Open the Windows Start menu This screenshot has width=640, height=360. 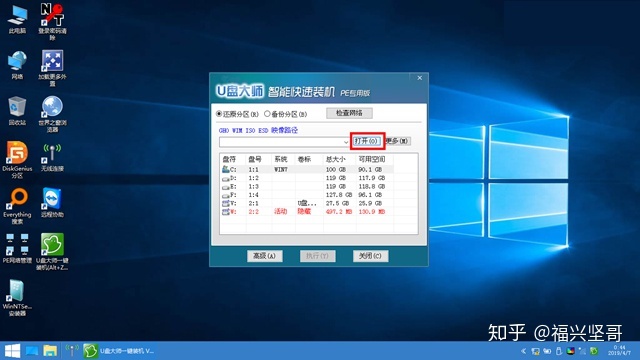tap(12, 351)
